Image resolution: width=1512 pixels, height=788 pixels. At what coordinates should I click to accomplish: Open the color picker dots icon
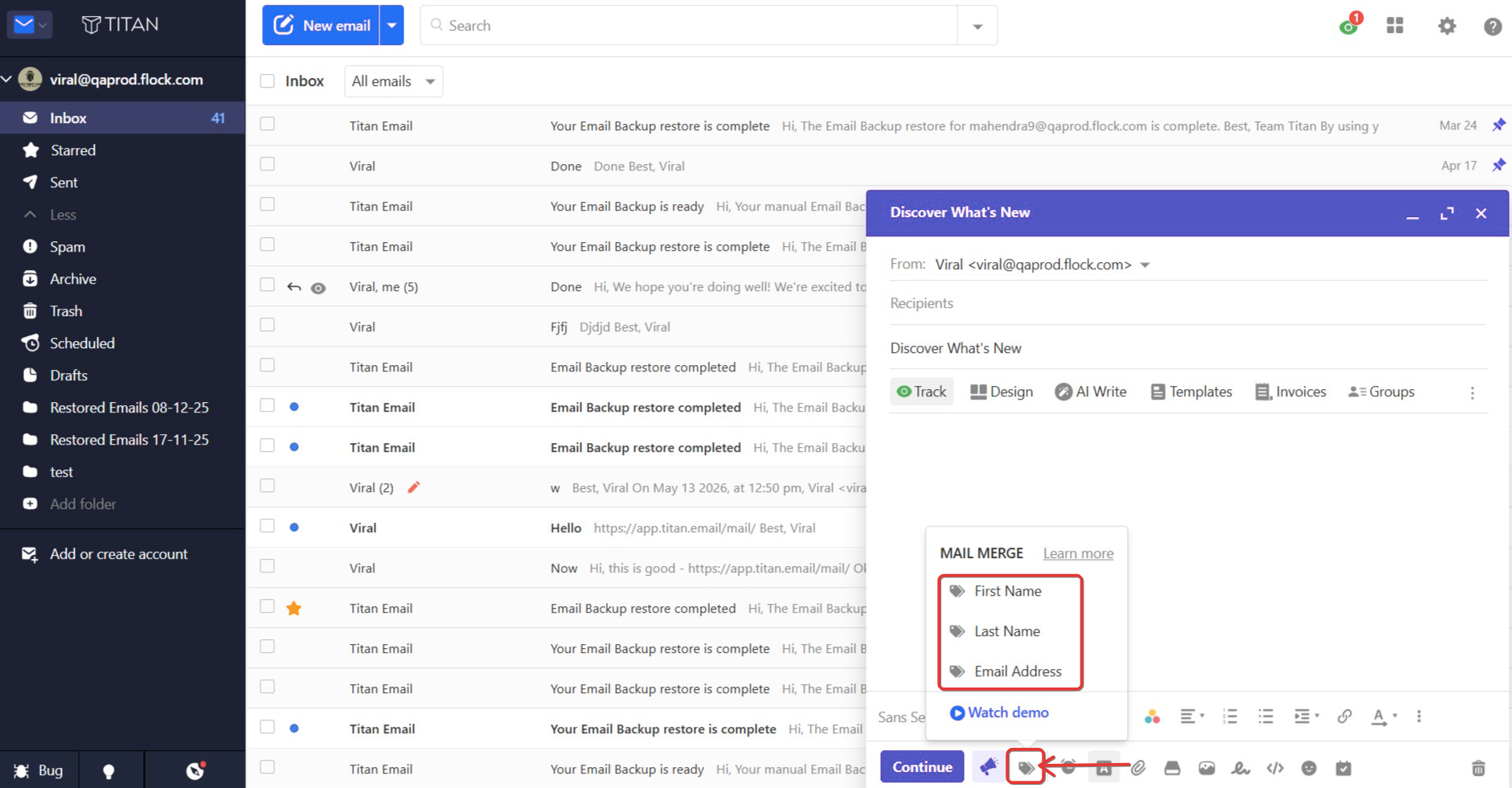coord(1152,716)
